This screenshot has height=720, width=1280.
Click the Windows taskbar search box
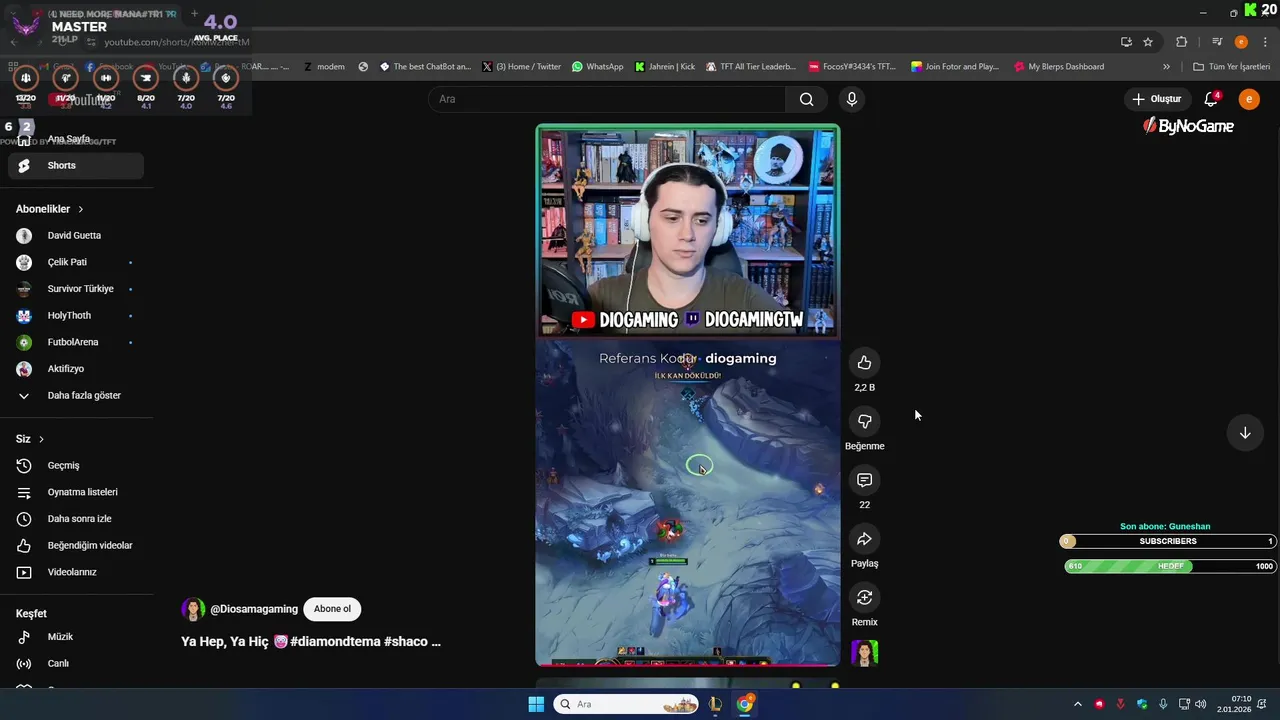coord(627,704)
